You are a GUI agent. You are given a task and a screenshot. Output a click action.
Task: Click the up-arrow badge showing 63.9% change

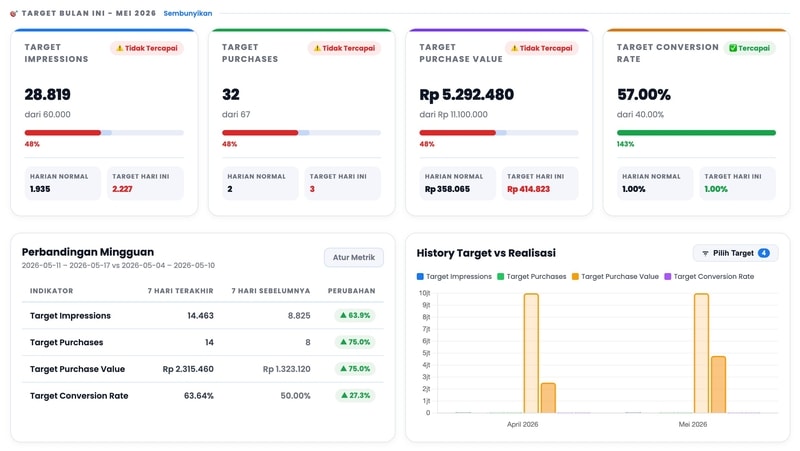coord(355,316)
